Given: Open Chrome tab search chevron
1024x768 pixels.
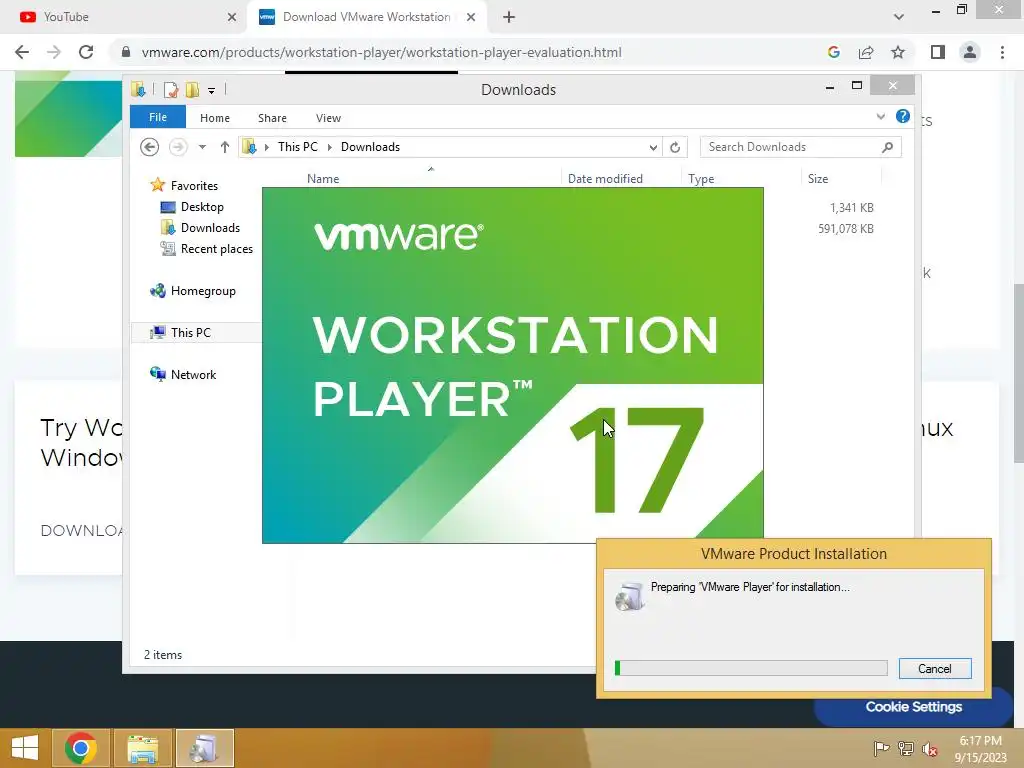Looking at the screenshot, I should 899,17.
